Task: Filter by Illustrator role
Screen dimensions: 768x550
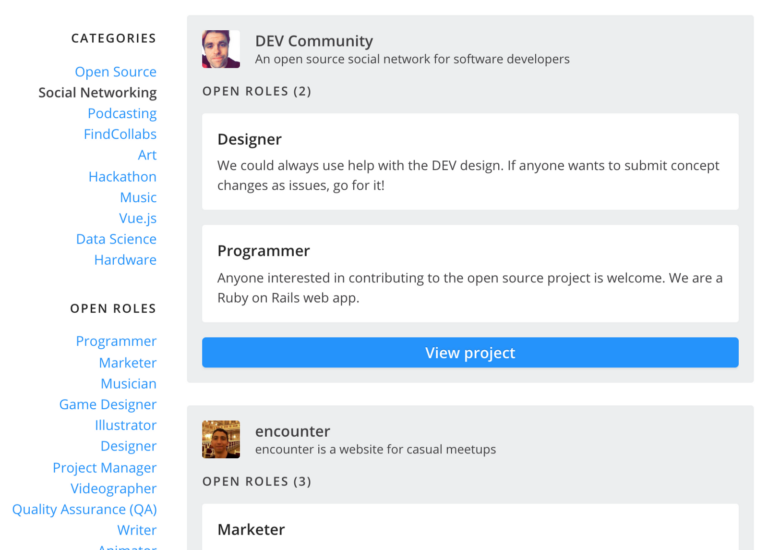Action: tap(125, 425)
